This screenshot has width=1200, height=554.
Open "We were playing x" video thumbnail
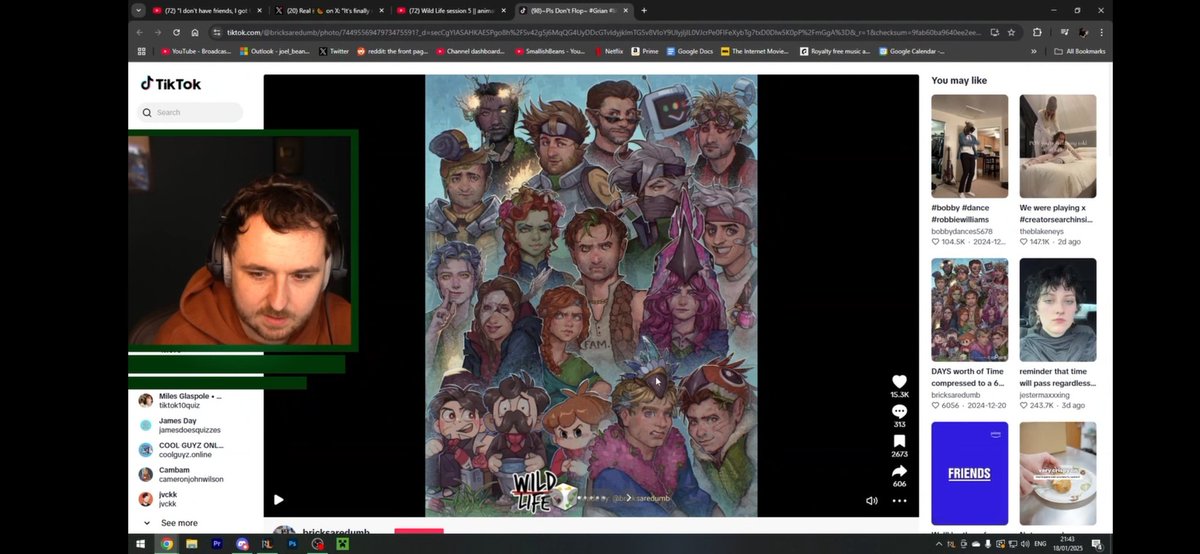1057,146
